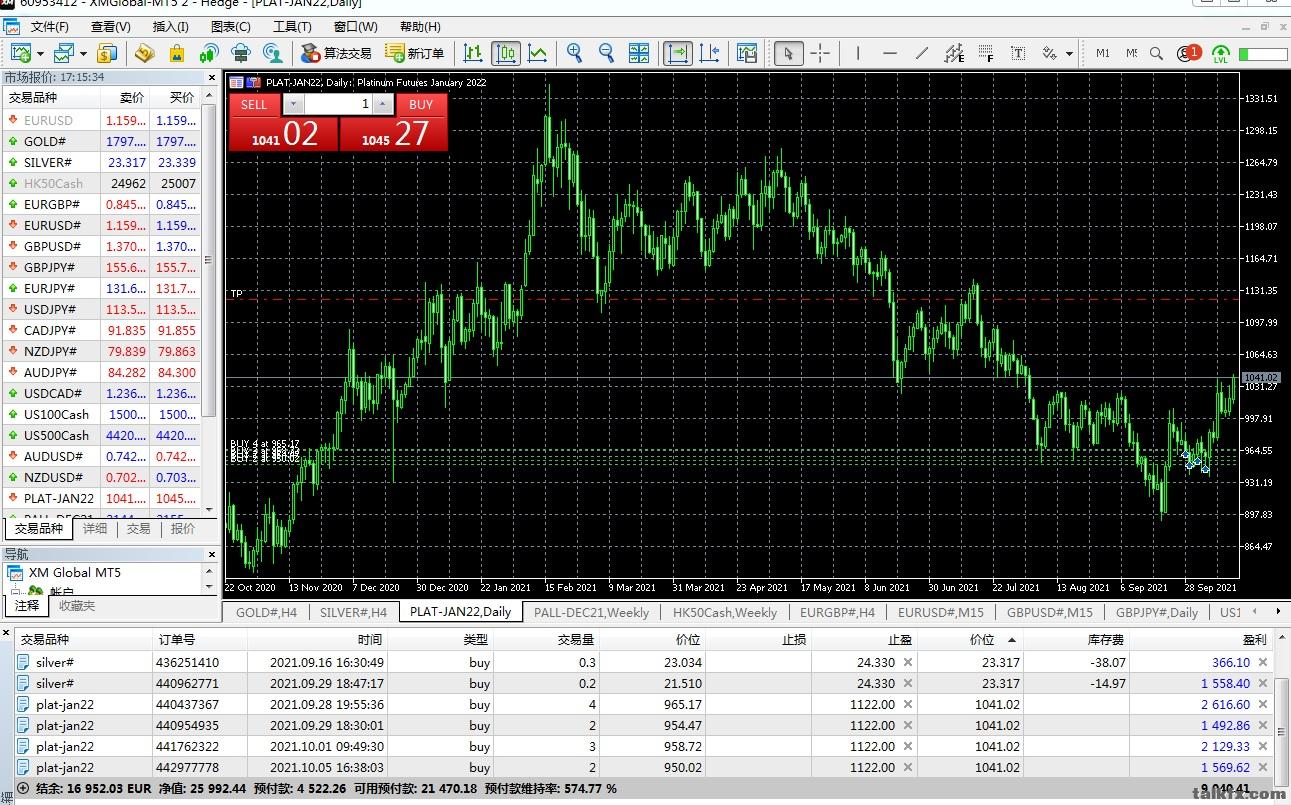1291x805 pixels.
Task: Expand the volume dropdown on trade panel
Action: coord(293,104)
